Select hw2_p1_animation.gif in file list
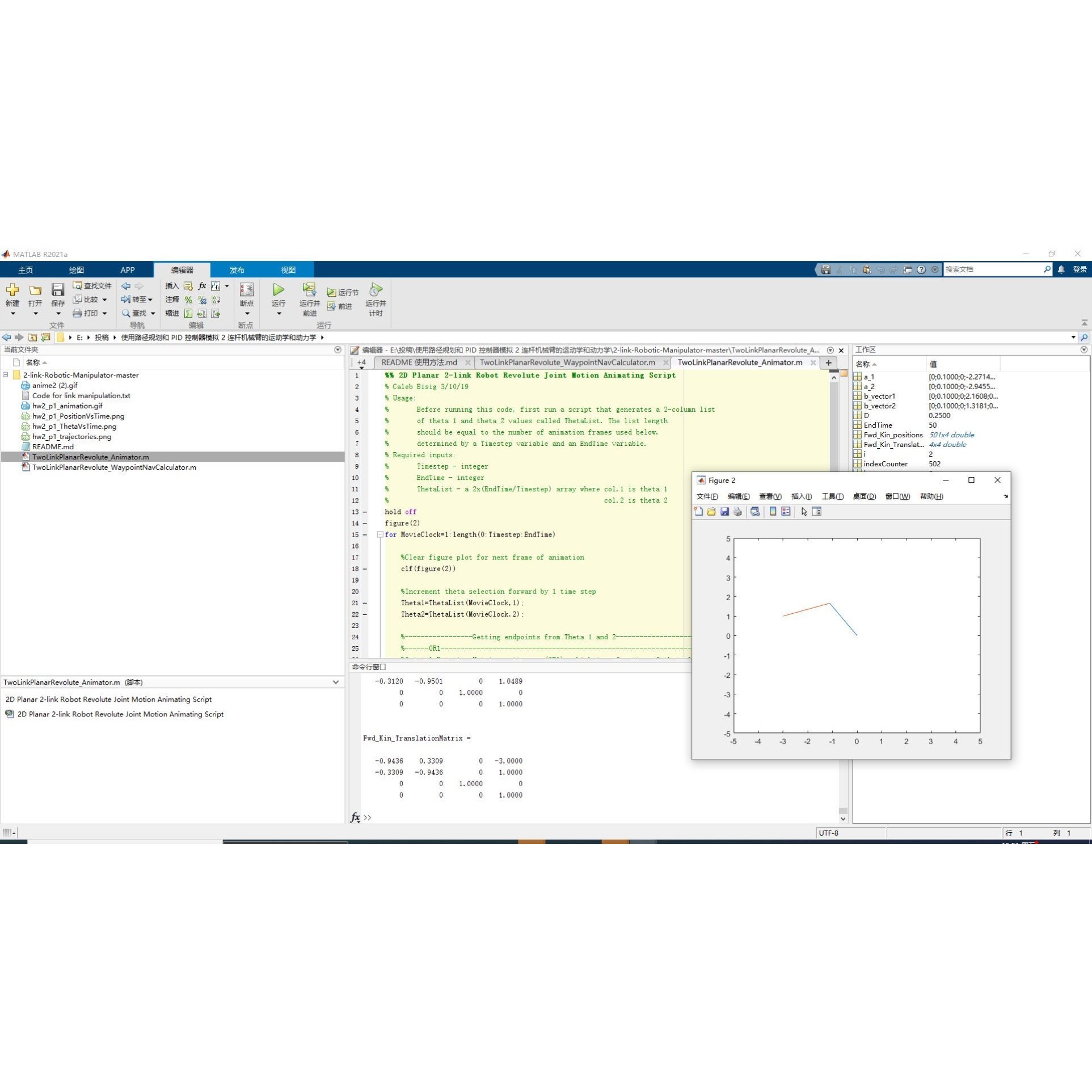The width and height of the screenshot is (1092, 1092). (68, 406)
